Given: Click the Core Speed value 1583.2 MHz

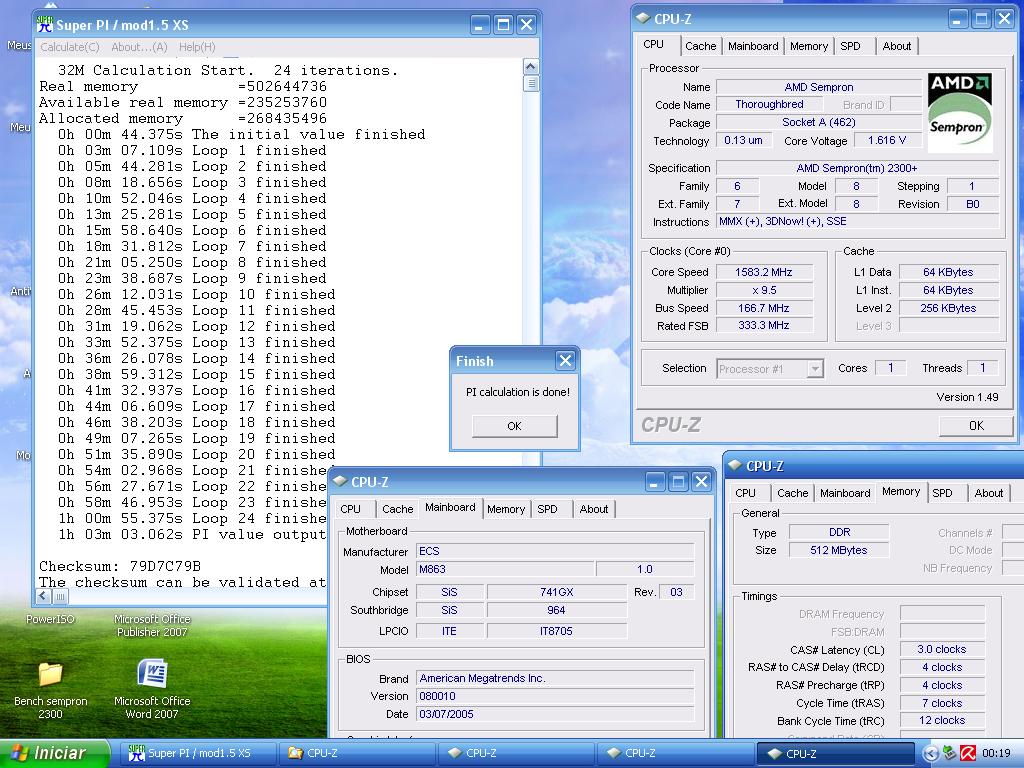Looking at the screenshot, I should click(763, 272).
